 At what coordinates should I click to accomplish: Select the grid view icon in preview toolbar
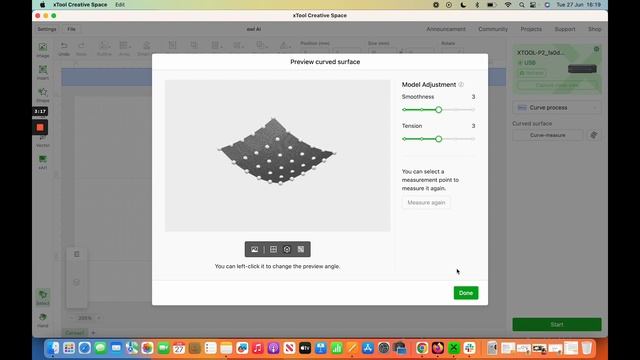click(273, 249)
